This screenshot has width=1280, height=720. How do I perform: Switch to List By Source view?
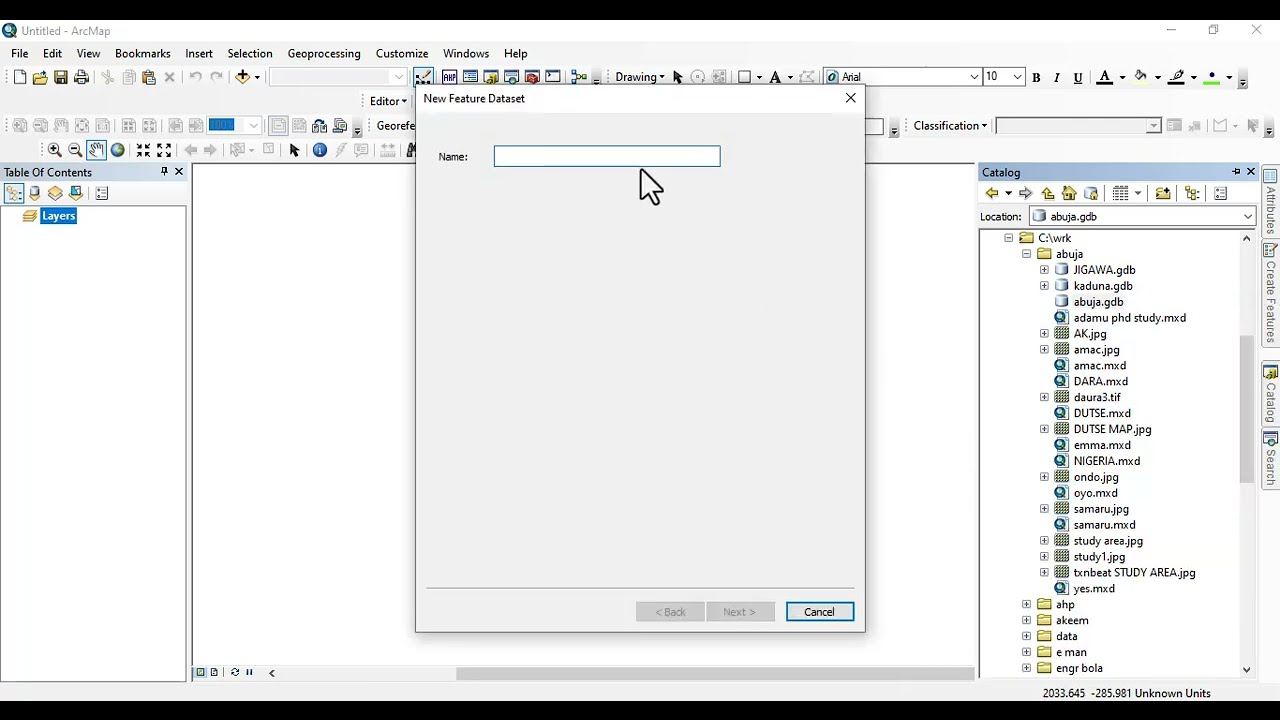coord(35,194)
